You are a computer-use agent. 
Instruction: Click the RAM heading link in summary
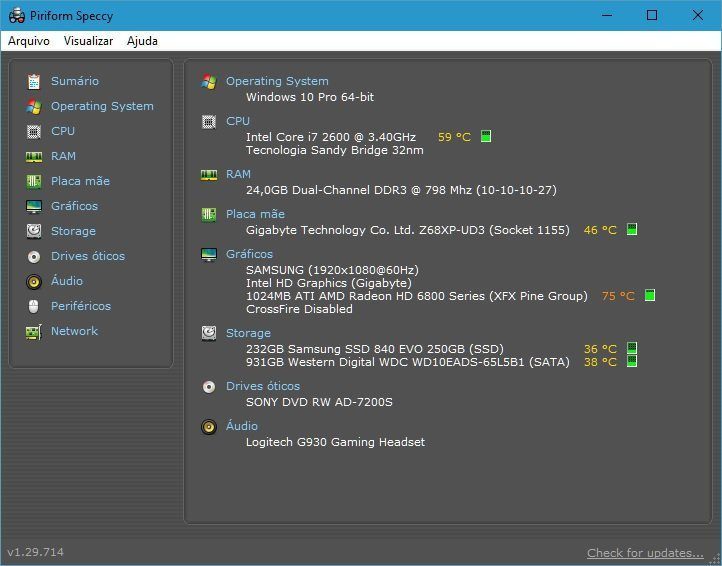tap(238, 174)
